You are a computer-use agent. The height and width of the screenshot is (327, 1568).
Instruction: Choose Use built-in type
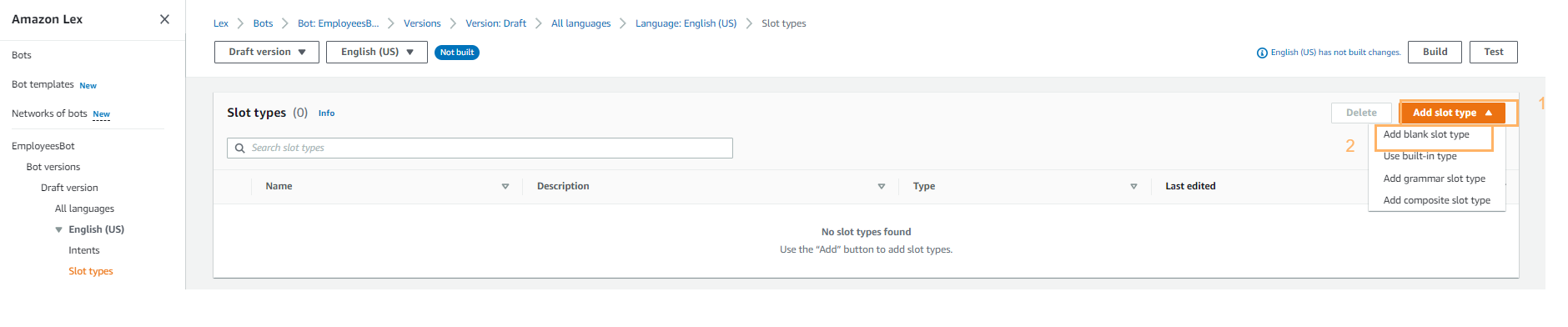(1420, 156)
